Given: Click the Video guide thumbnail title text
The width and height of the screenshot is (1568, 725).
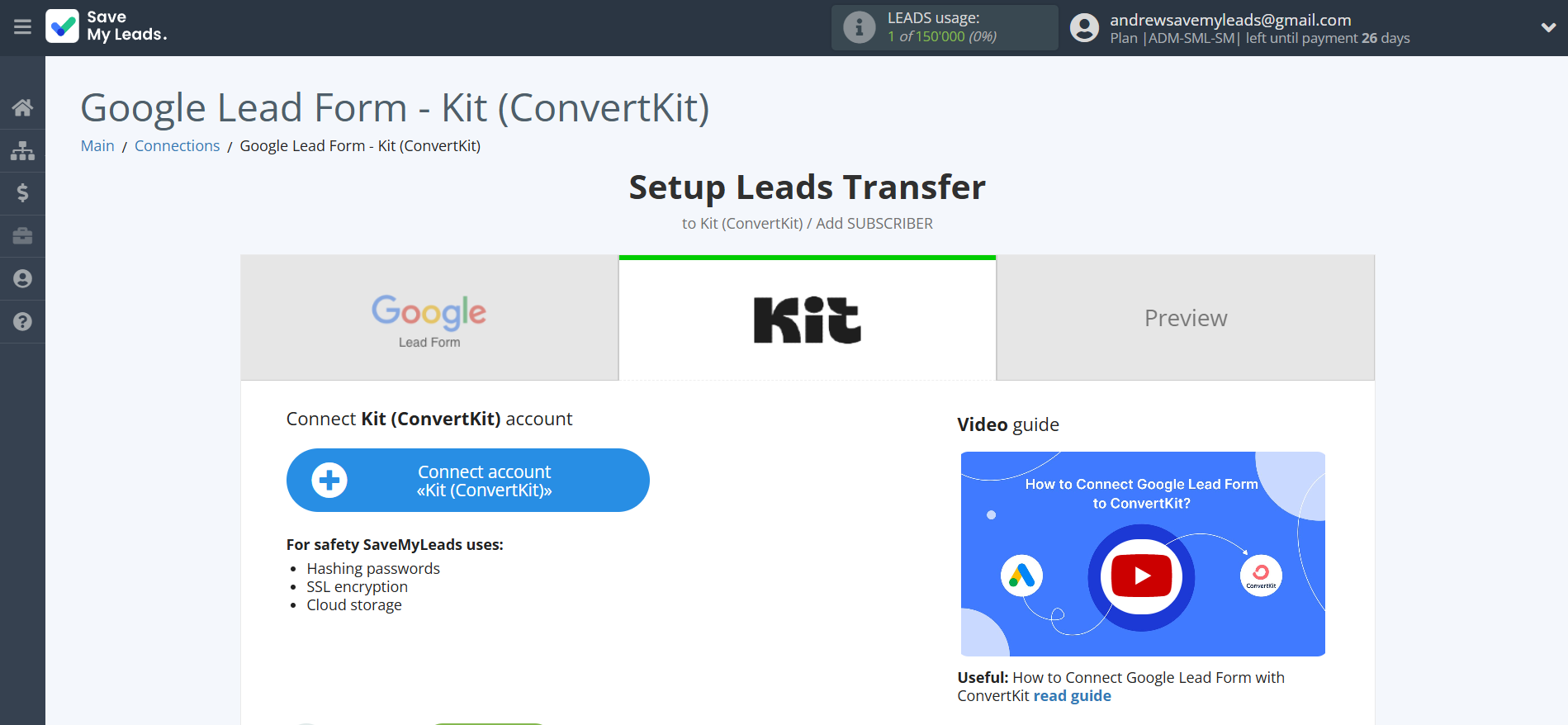Looking at the screenshot, I should click(1141, 494).
